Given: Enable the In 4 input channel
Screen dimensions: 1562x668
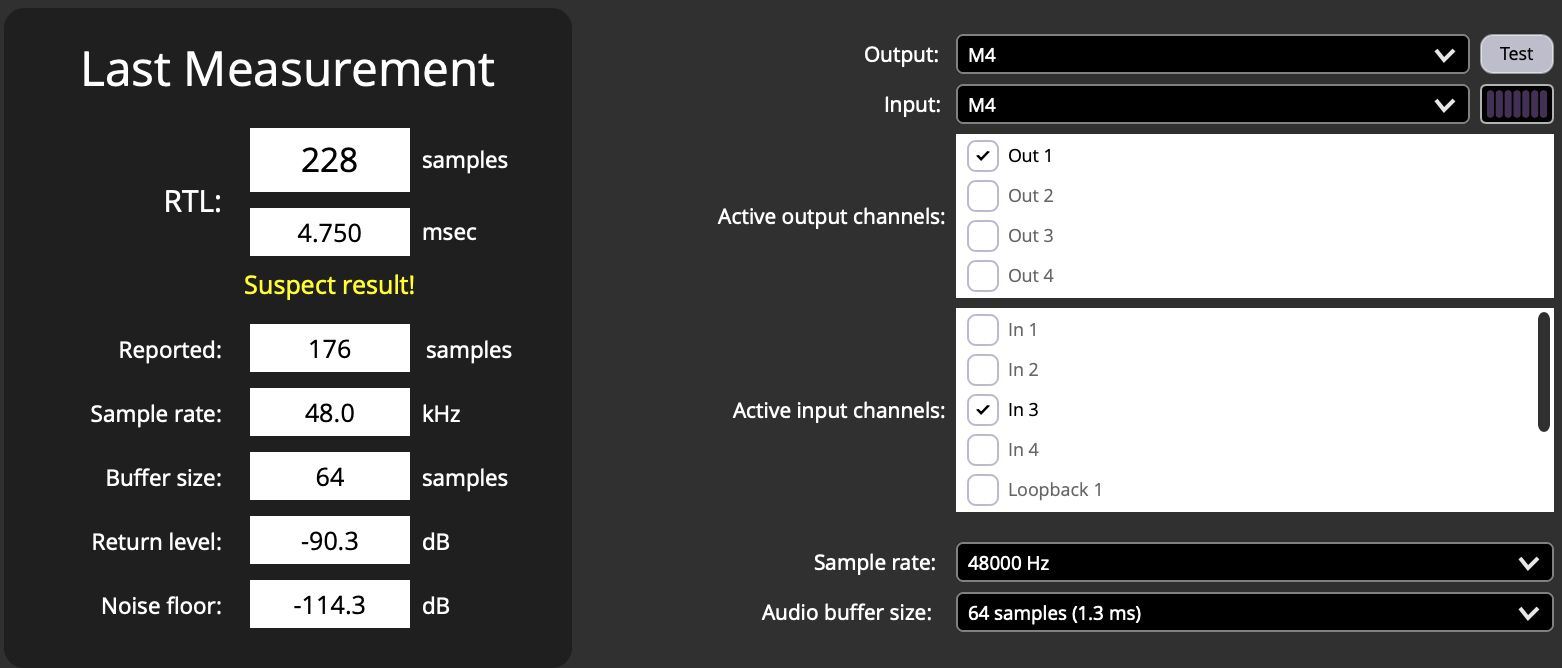Looking at the screenshot, I should click(983, 450).
